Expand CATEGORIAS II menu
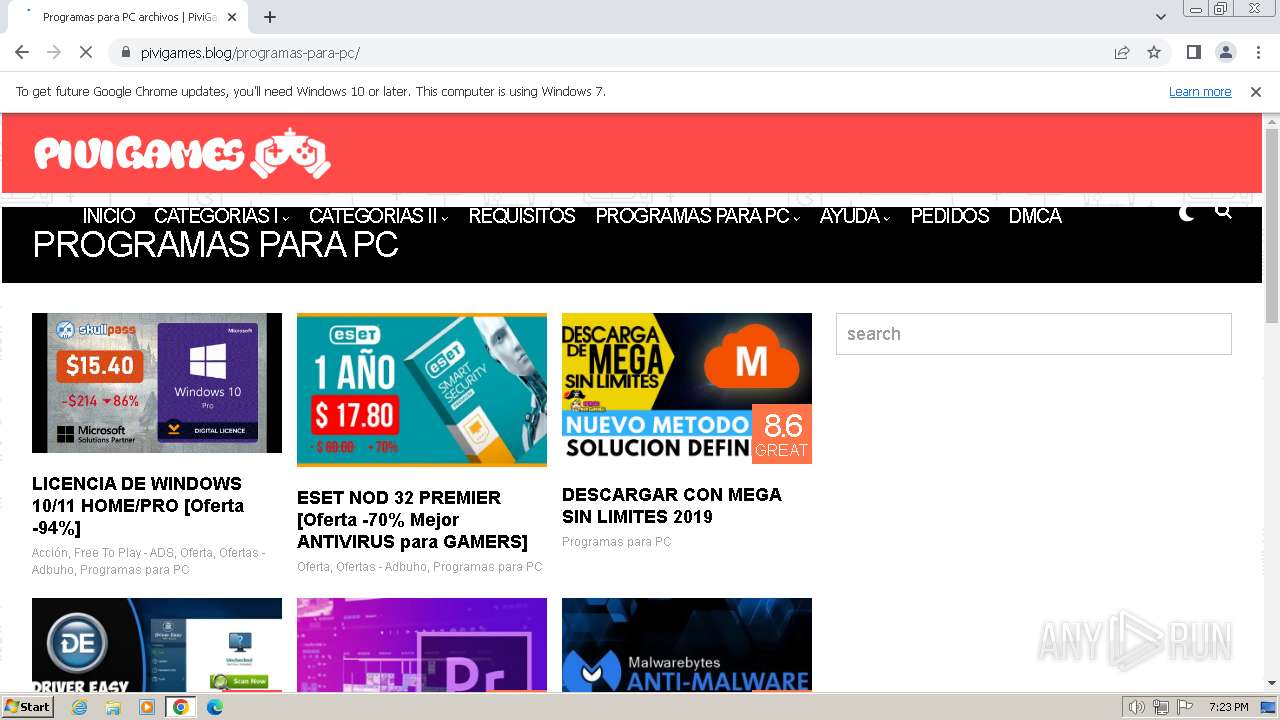 378,216
